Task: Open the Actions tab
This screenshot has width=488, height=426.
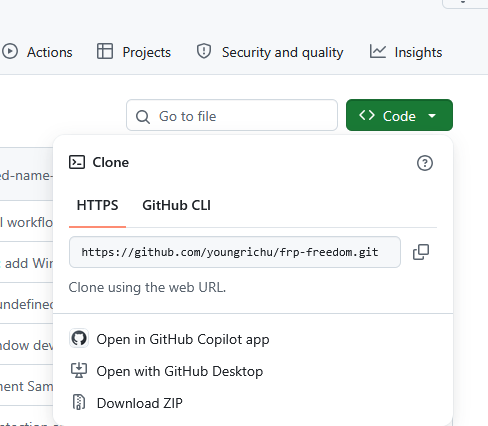Action: 37,52
